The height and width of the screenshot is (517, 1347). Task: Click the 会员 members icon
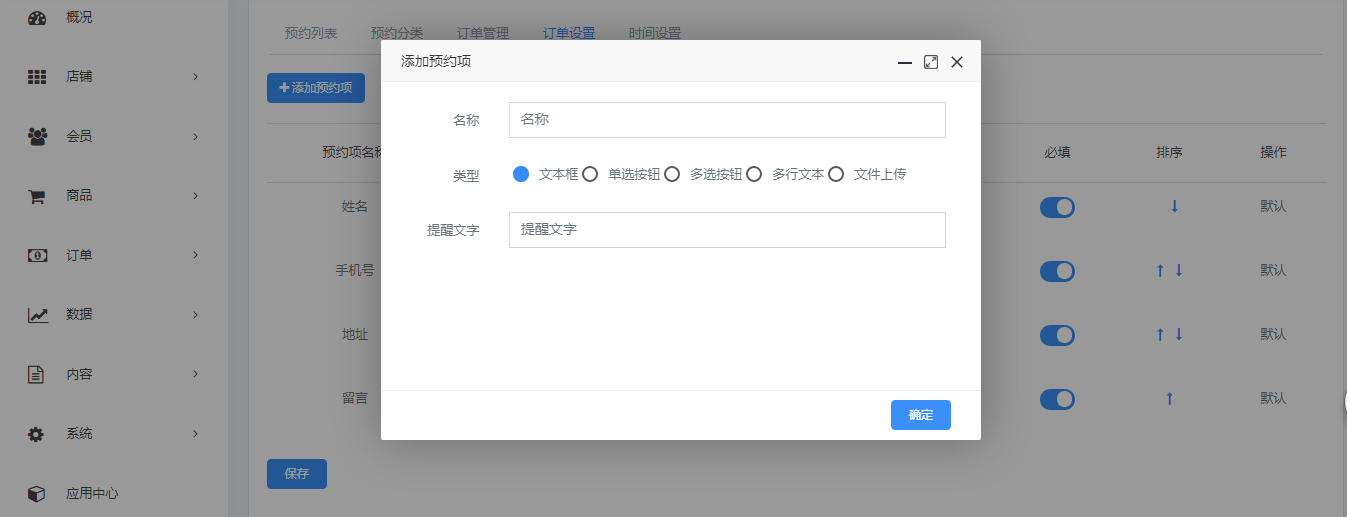(x=37, y=136)
